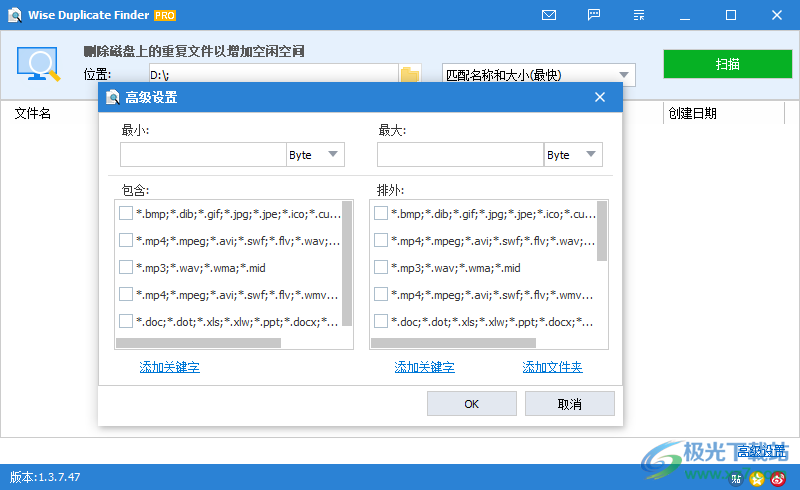Image resolution: width=800 pixels, height=490 pixels.
Task: Click the 位置 path input showing D:\
Action: coord(273,75)
